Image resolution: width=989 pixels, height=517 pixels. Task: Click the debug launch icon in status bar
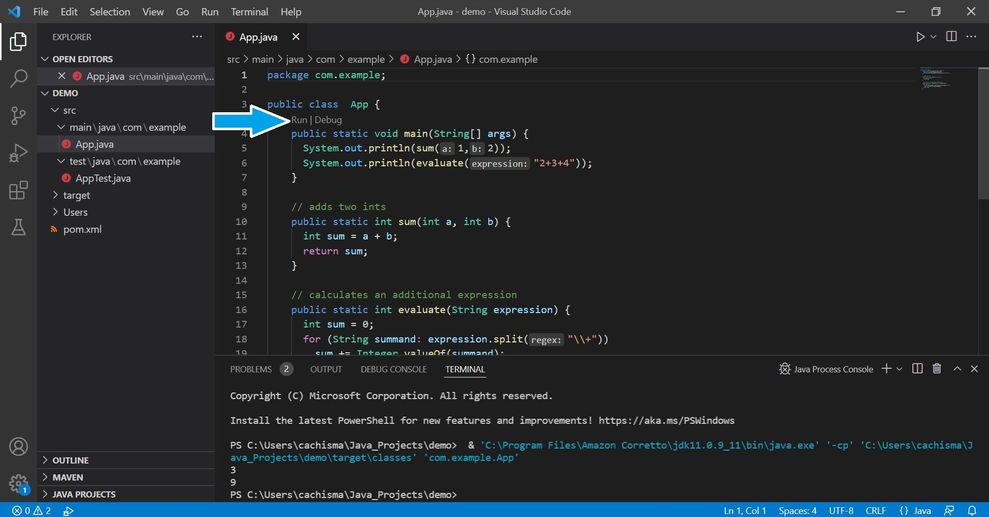click(x=68, y=510)
